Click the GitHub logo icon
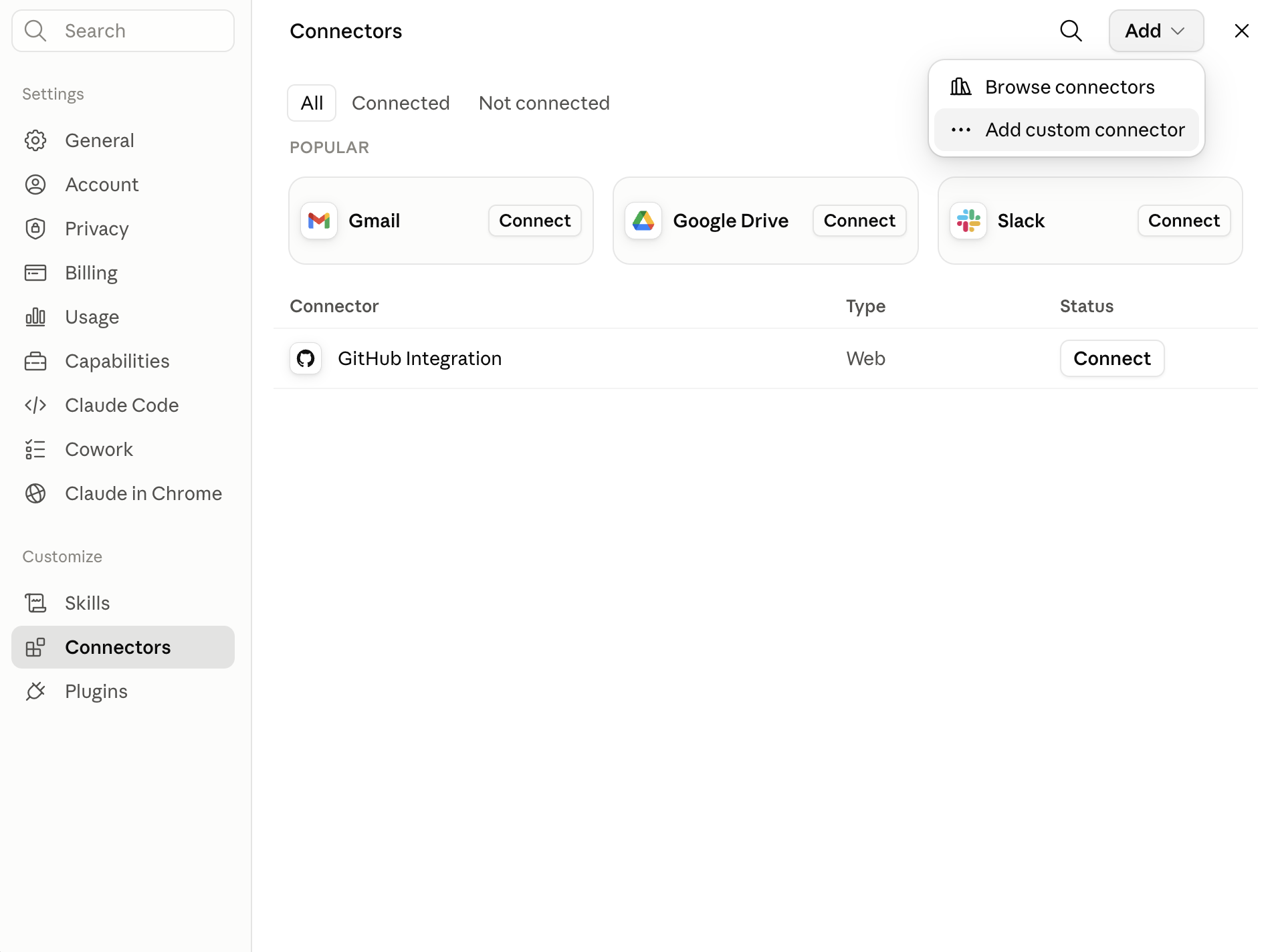 tap(306, 358)
